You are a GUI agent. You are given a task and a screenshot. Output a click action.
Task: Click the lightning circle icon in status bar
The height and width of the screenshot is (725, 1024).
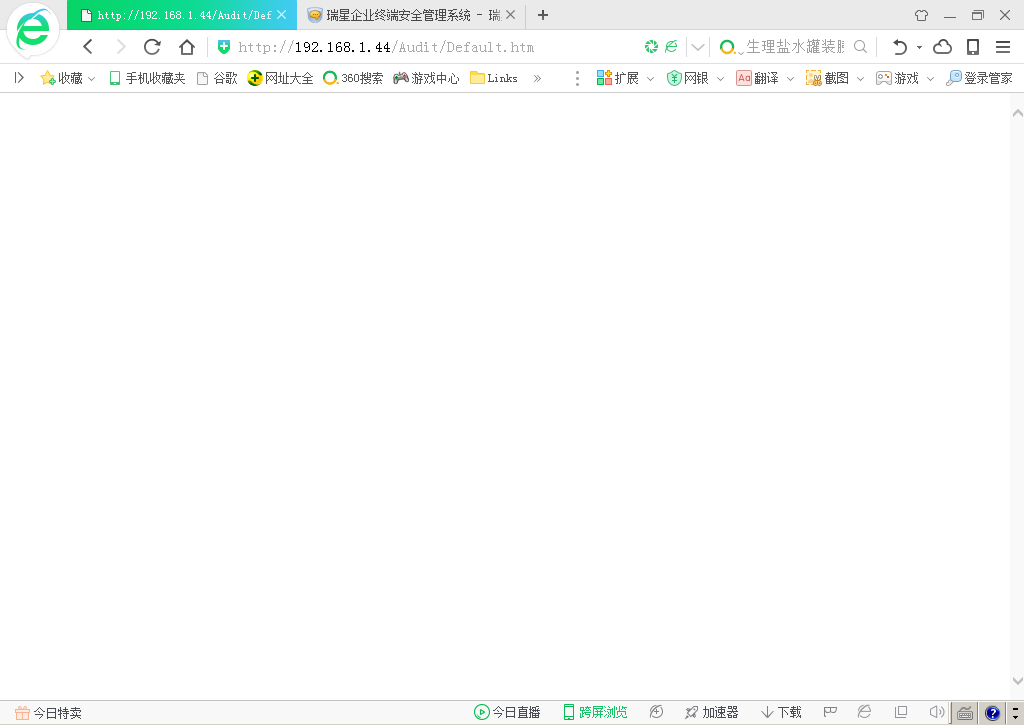pyautogui.click(x=656, y=712)
